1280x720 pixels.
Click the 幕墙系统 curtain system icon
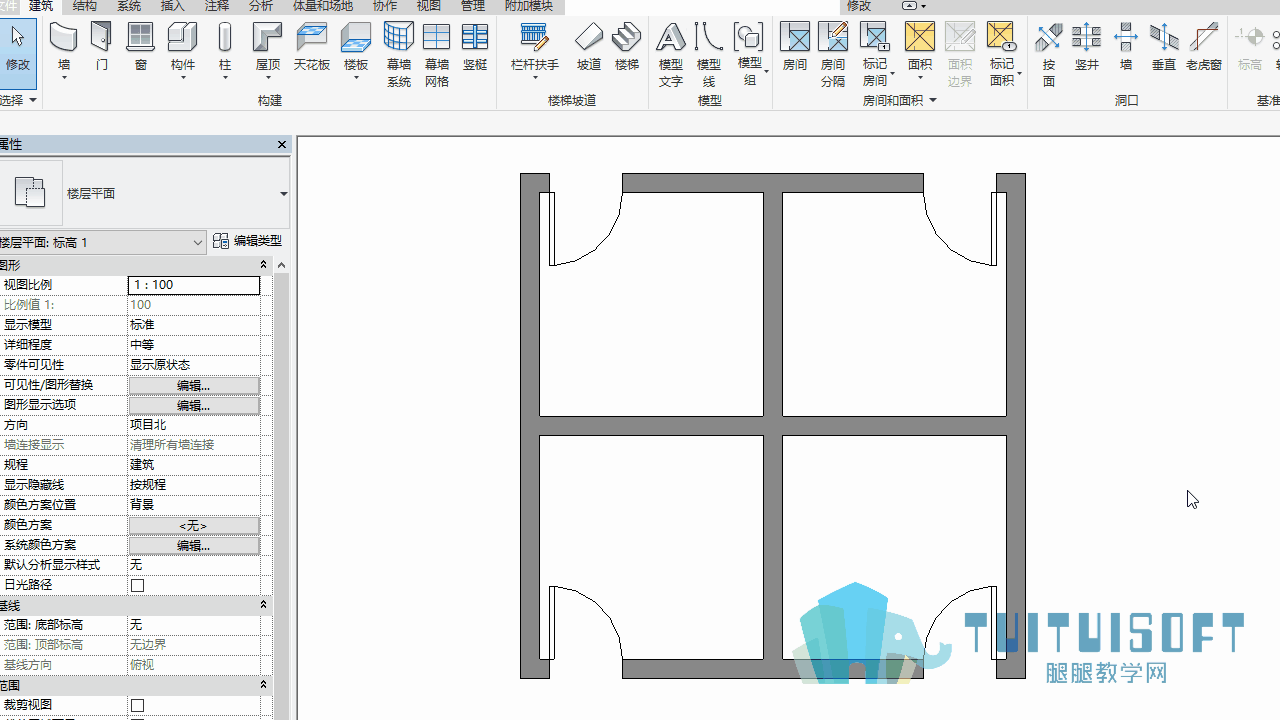pyautogui.click(x=399, y=38)
